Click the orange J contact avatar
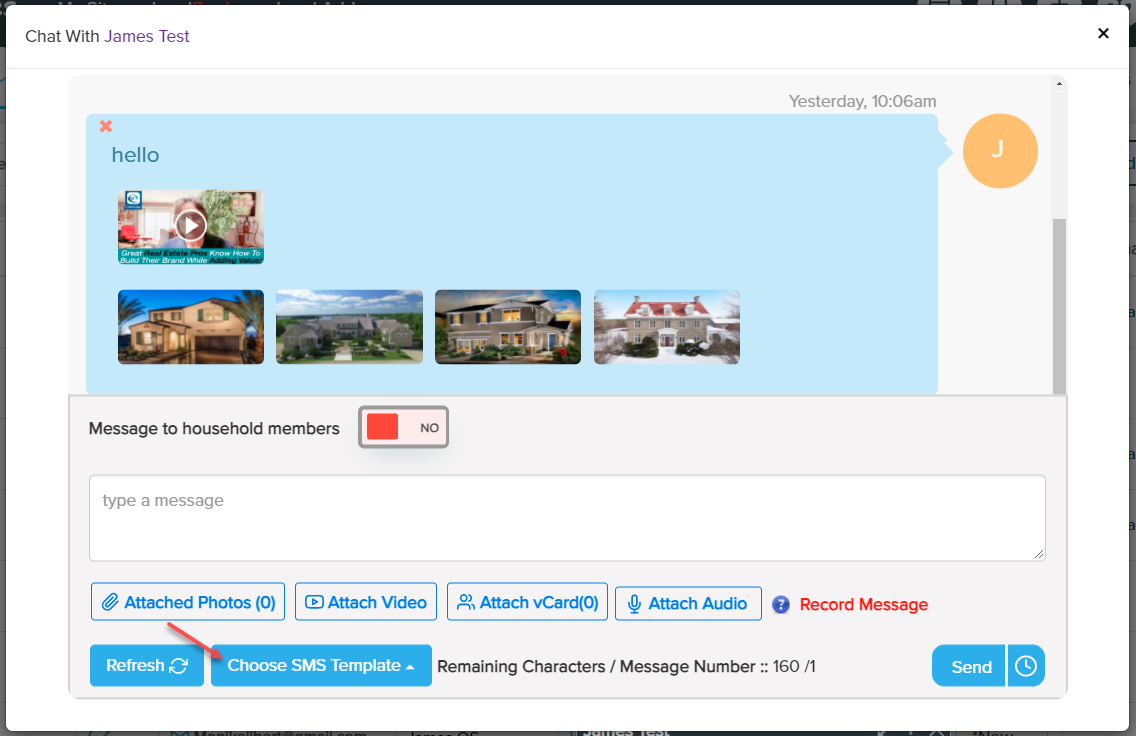Image resolution: width=1136 pixels, height=736 pixels. (999, 151)
